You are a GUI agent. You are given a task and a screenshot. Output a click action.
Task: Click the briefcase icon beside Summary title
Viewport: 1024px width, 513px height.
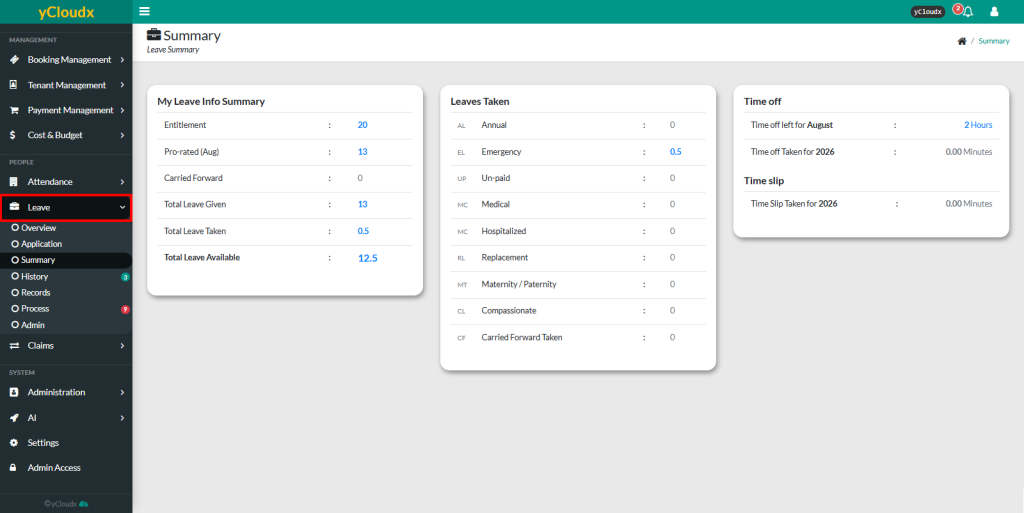[x=153, y=35]
